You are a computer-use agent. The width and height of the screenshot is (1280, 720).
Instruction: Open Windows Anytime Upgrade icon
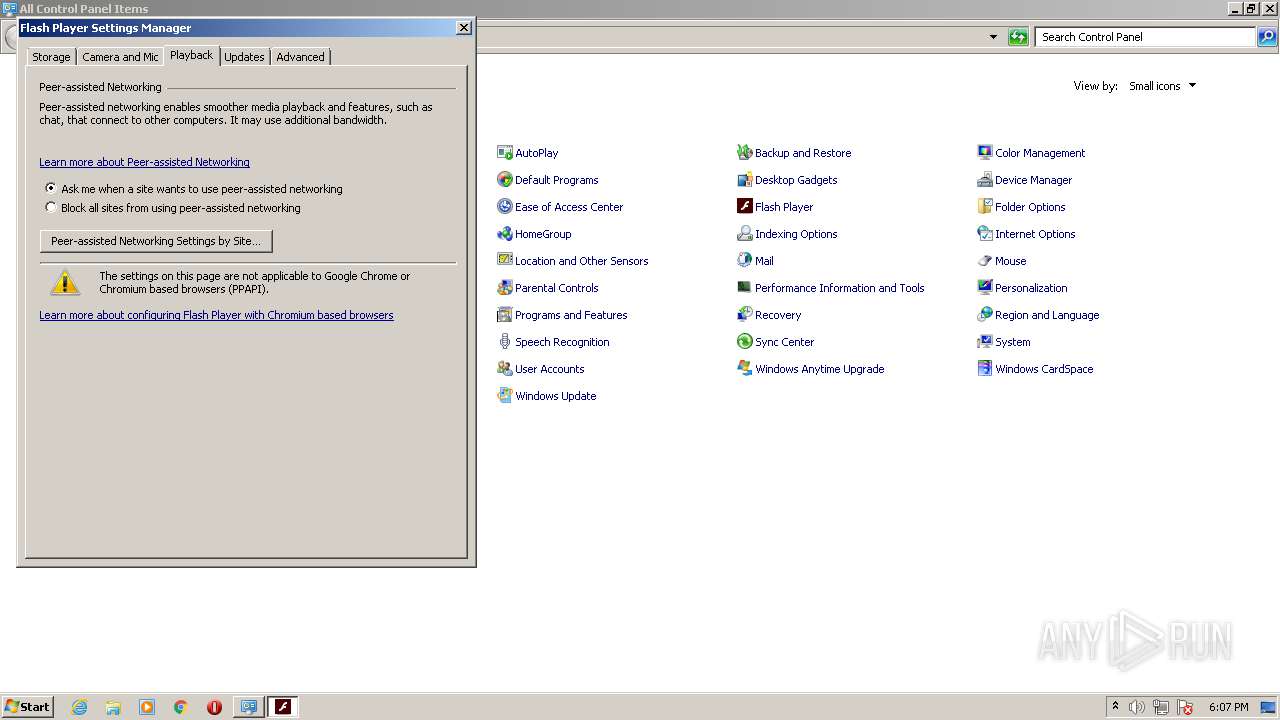[810, 369]
